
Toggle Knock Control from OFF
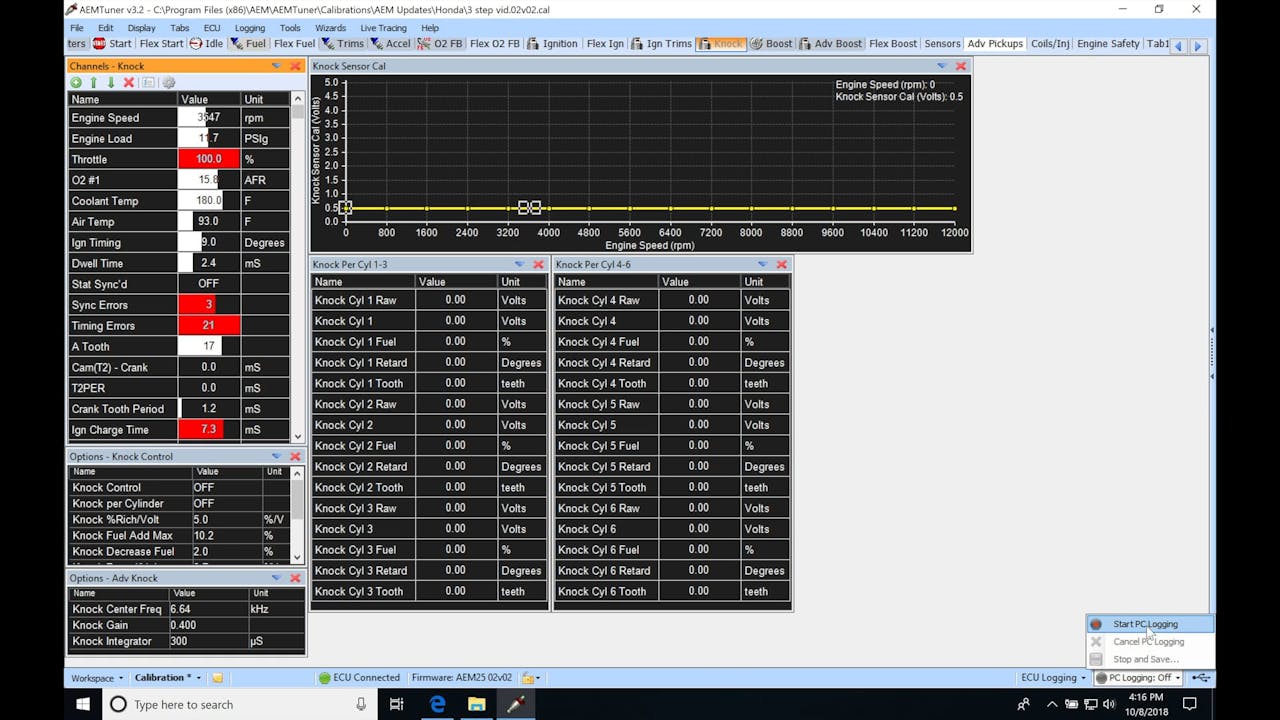[203, 487]
